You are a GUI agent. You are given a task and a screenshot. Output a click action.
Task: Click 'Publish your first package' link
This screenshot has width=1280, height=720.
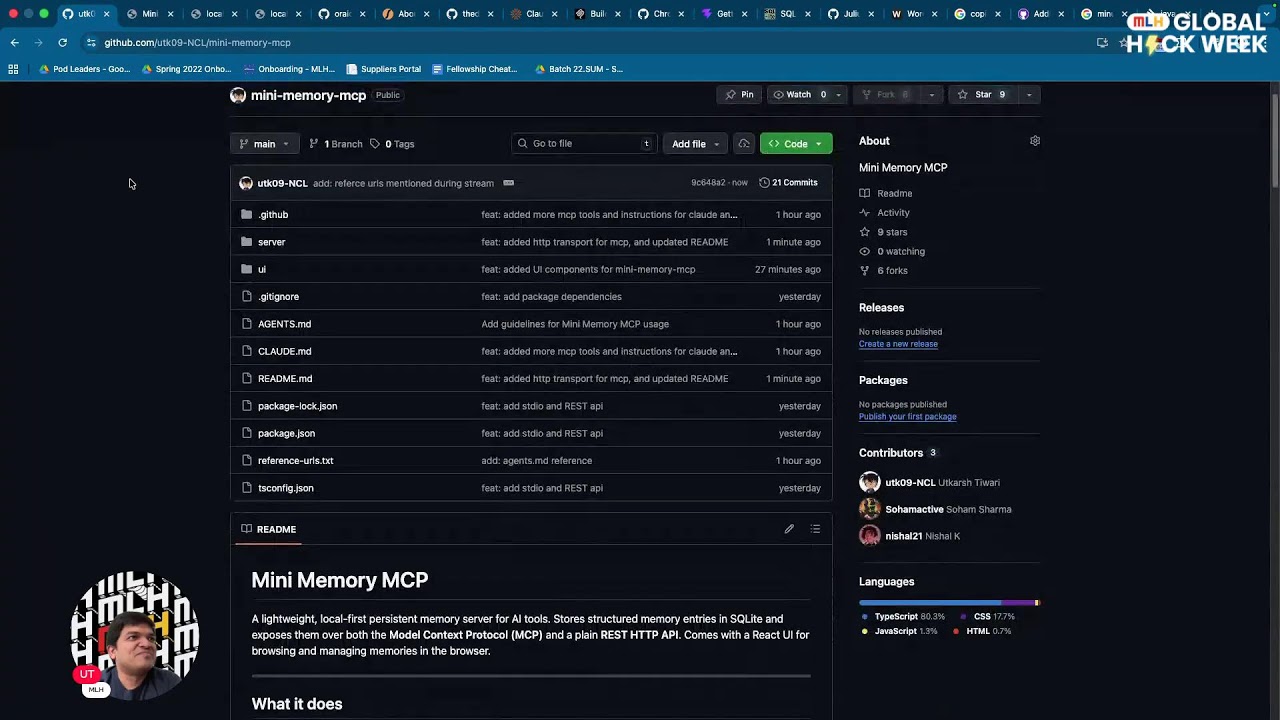pyautogui.click(x=907, y=417)
